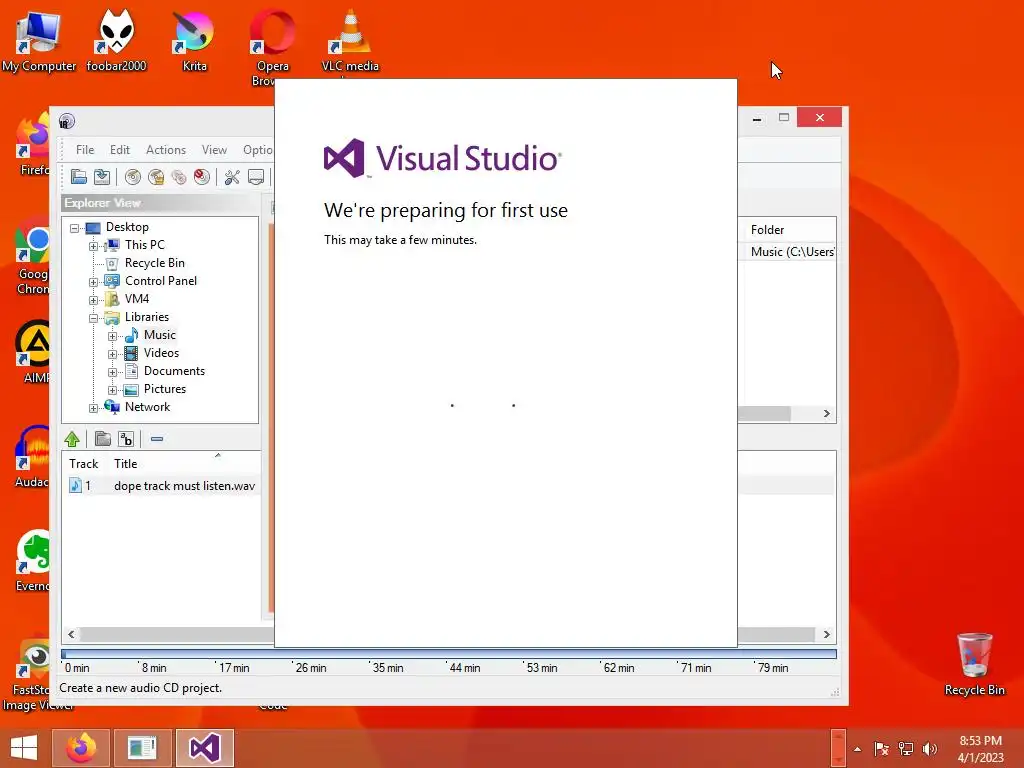Sort by the Track column header
Image resolution: width=1024 pixels, height=768 pixels.
[84, 464]
